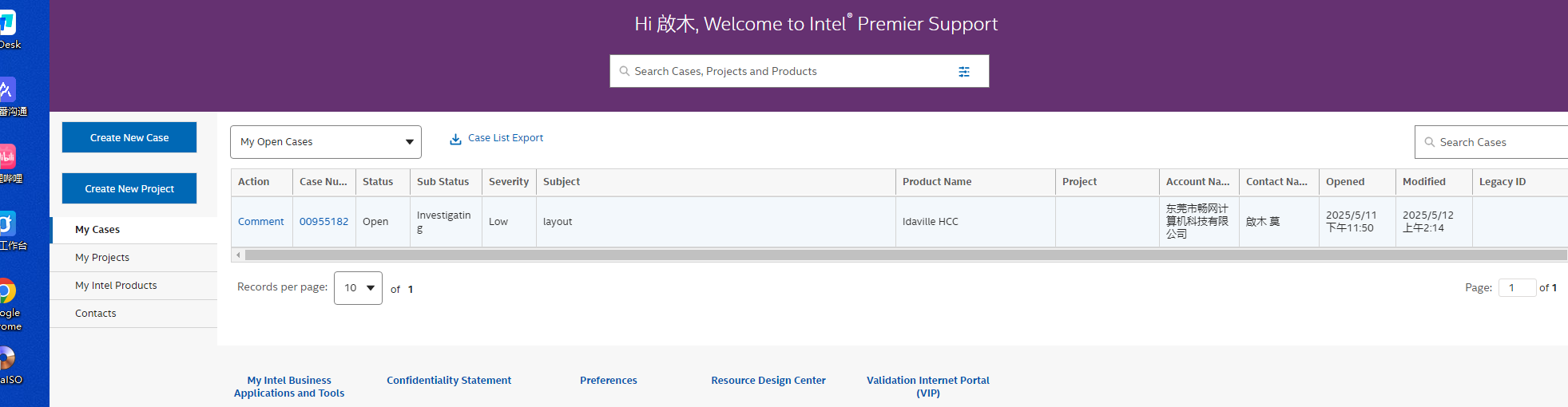Open the Validation Internet Portal (VIP) link
The width and height of the screenshot is (1568, 407).
tap(928, 387)
